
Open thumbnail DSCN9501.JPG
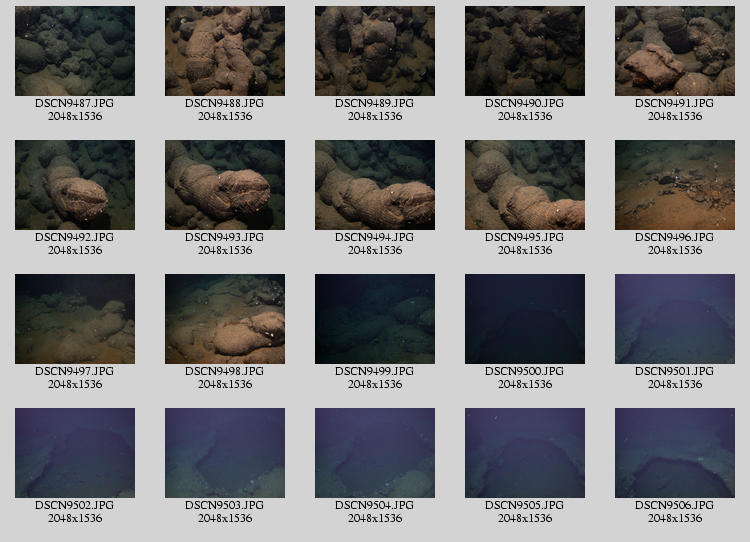675,319
